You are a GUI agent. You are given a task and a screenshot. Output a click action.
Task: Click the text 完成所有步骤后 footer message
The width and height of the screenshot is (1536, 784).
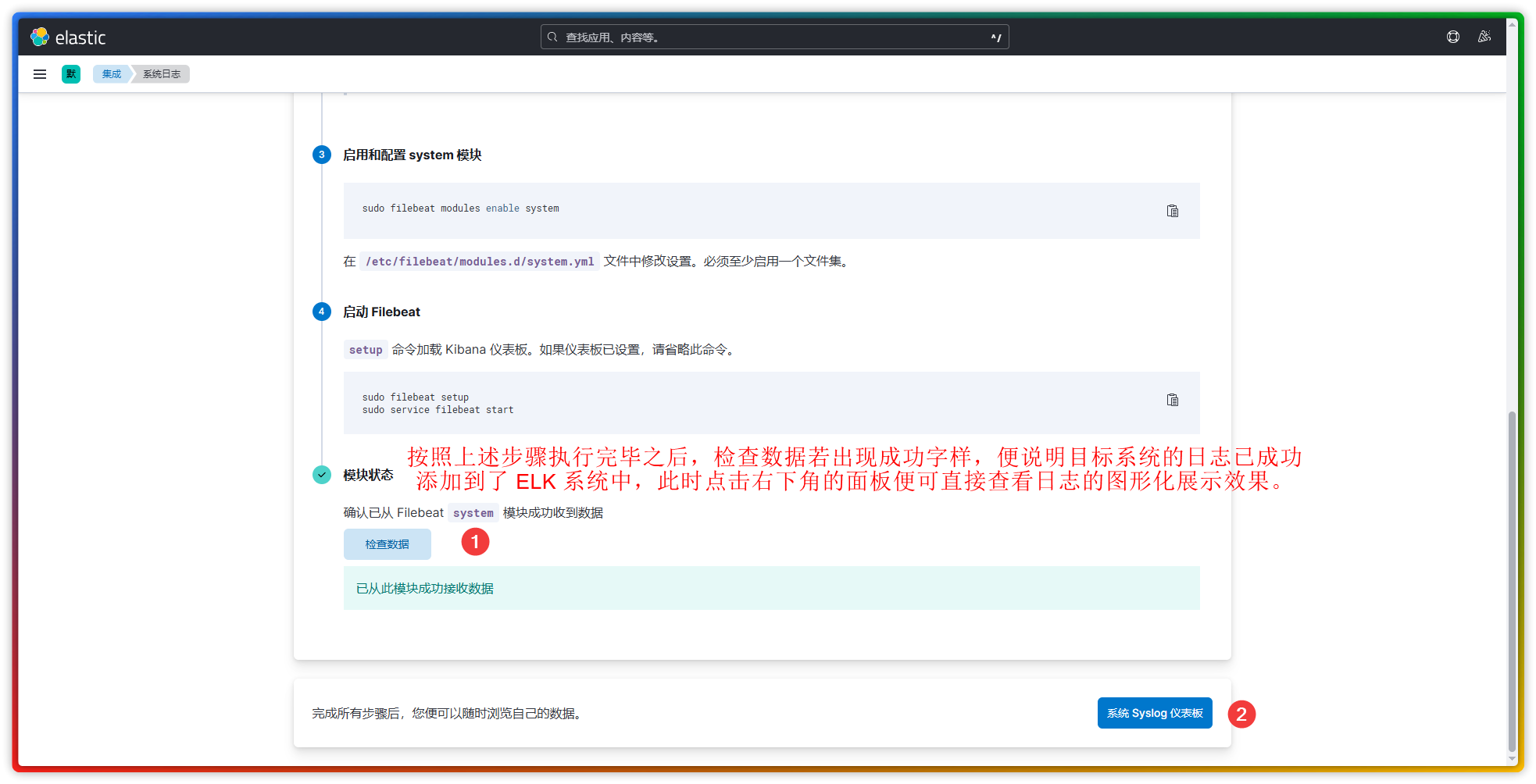click(x=447, y=713)
